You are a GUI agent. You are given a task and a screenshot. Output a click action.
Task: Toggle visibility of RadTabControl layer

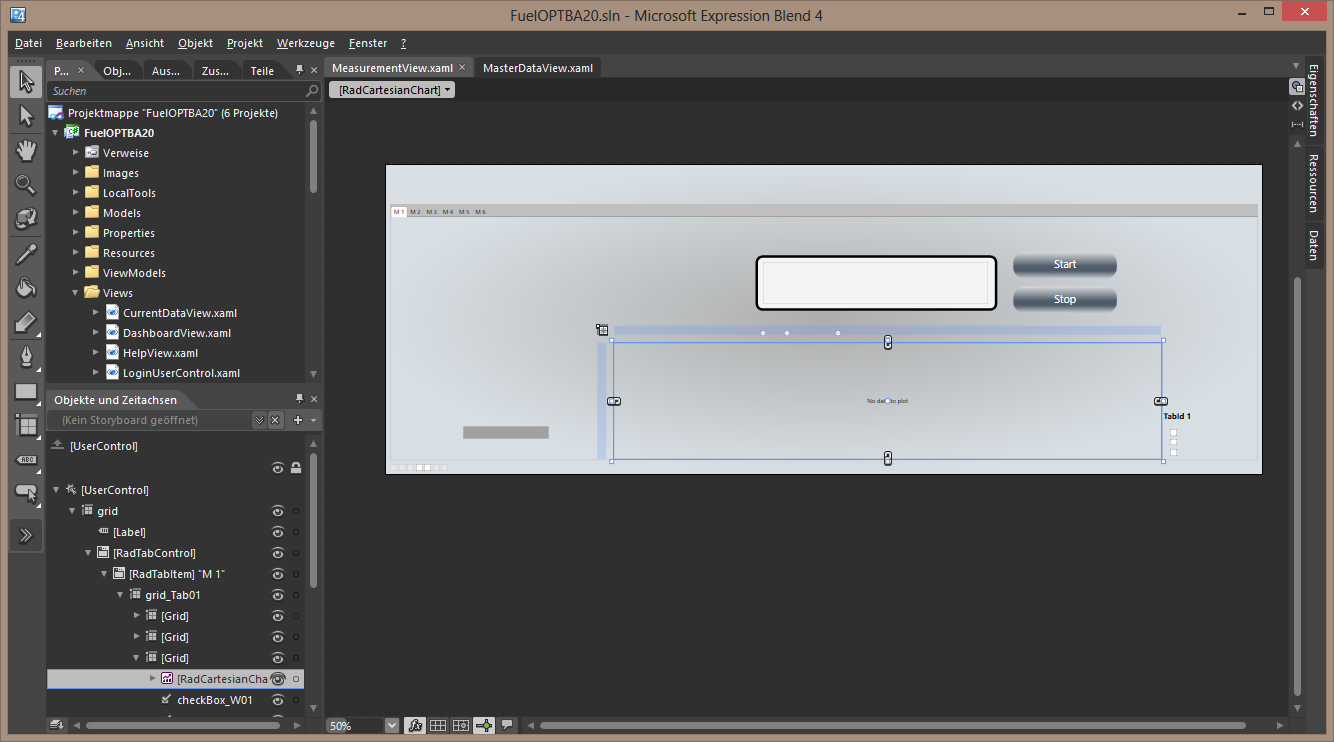(278, 553)
